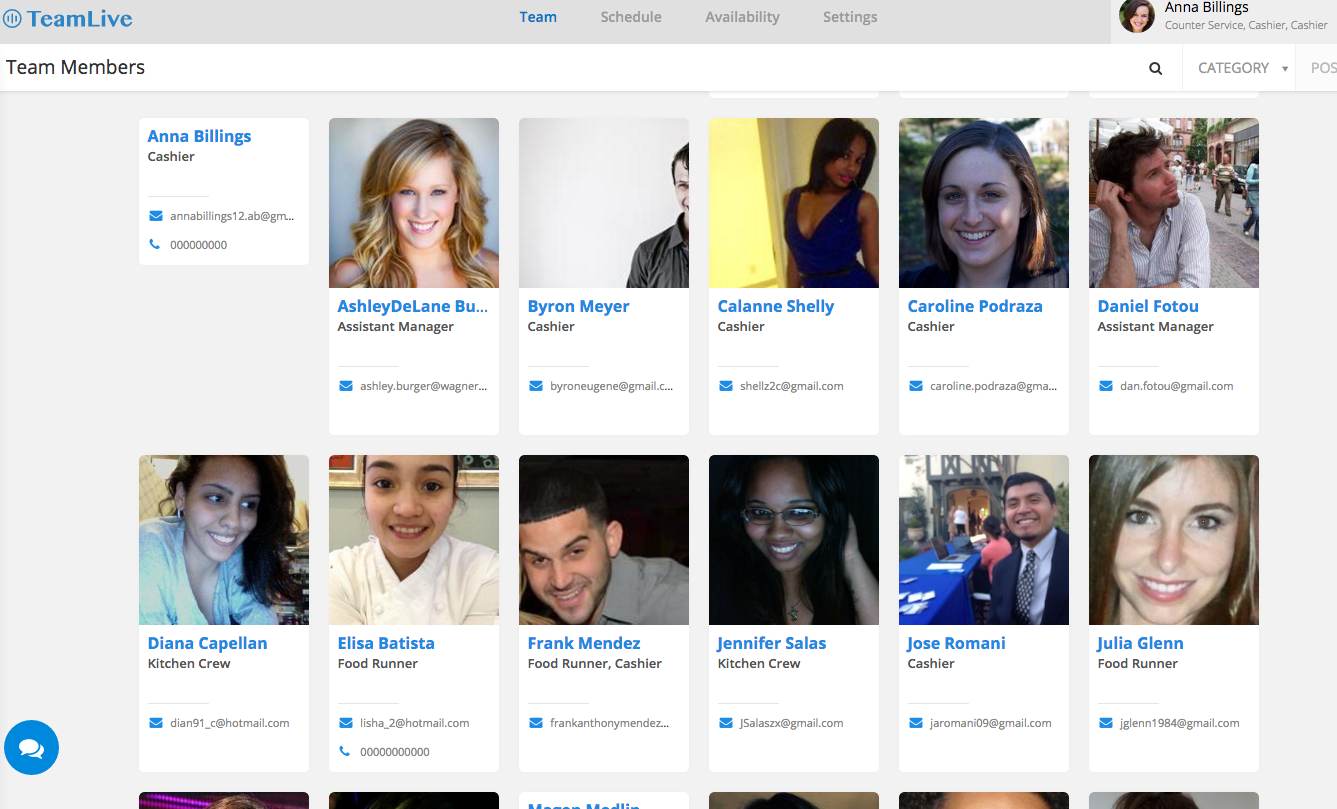Click Julia Glenn's profile photo
Viewport: 1337px width, 809px height.
point(1174,540)
